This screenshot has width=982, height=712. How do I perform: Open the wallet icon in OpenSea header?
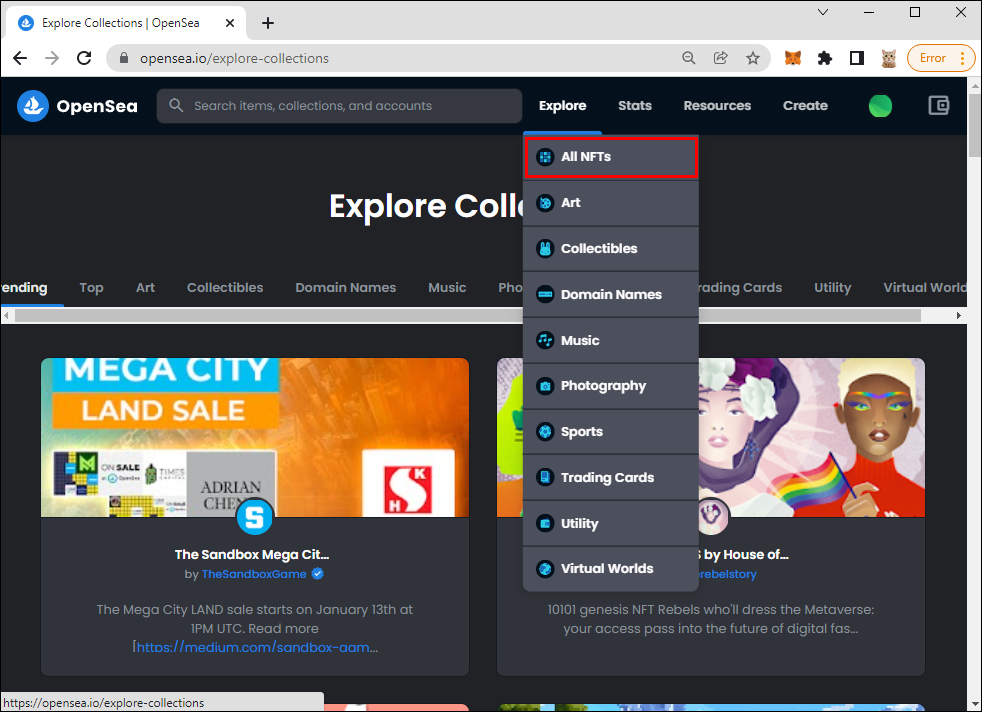pyautogui.click(x=938, y=105)
